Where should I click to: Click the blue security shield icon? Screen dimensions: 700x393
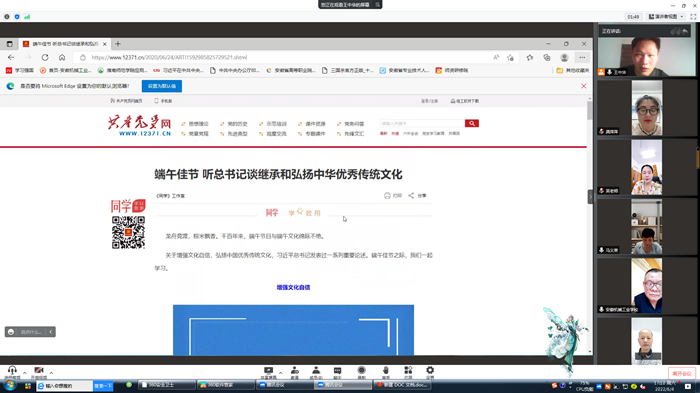(x=17, y=17)
